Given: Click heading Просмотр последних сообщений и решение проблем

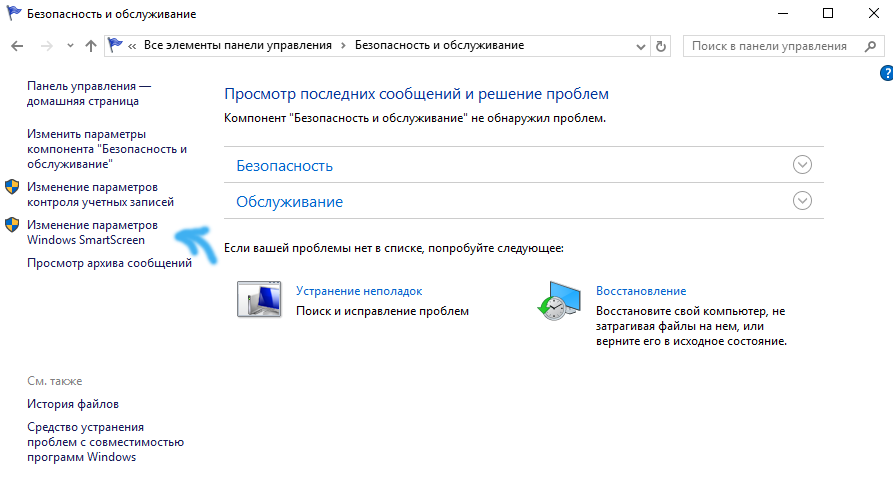Looking at the screenshot, I should (x=416, y=94).
